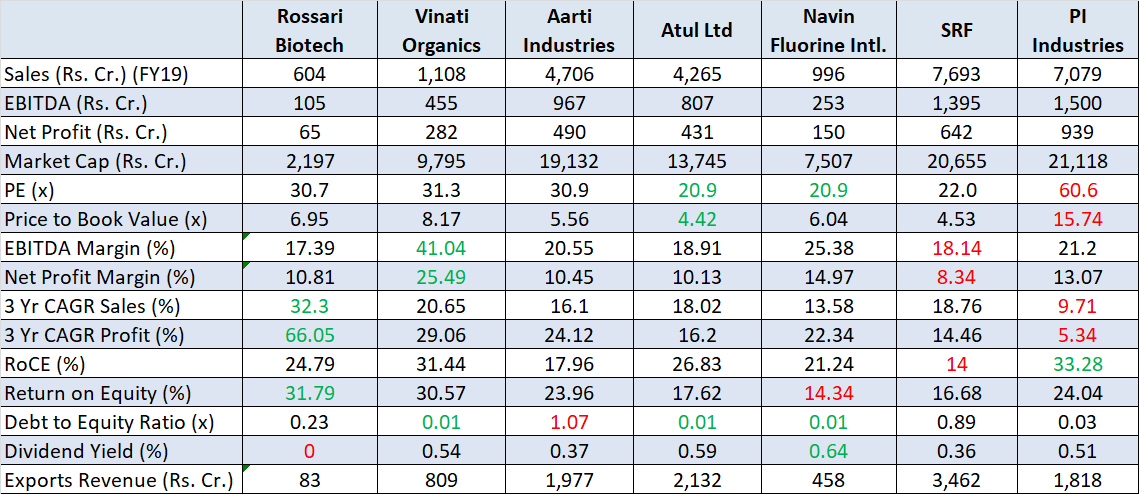Select SRF's Market Cap cell 20,655
Screen dimensions: 1139x494
coord(957,162)
